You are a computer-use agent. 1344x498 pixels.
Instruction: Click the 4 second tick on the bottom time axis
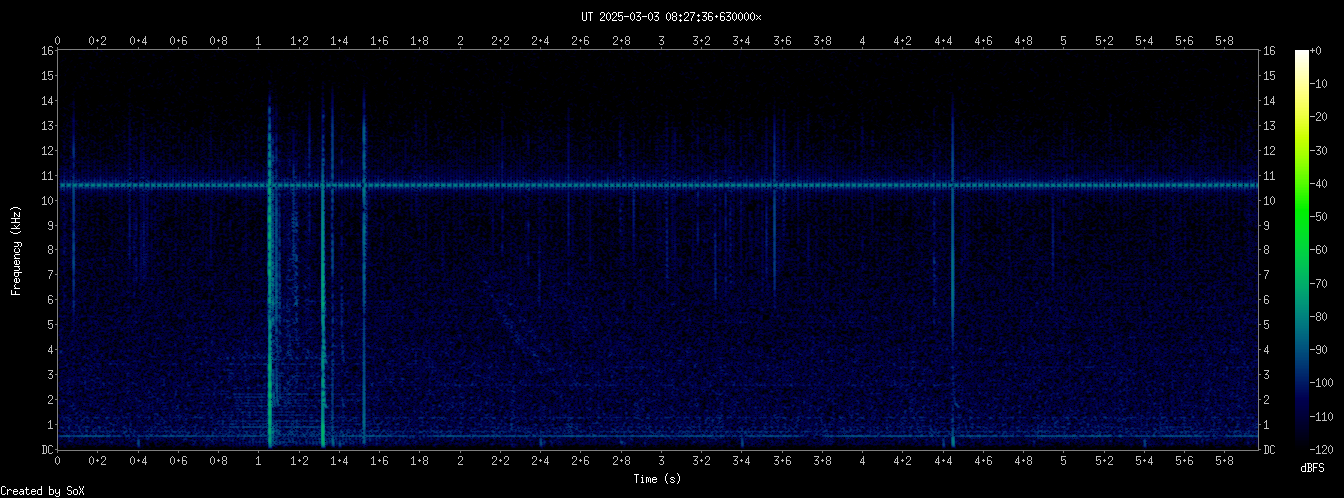(863, 461)
